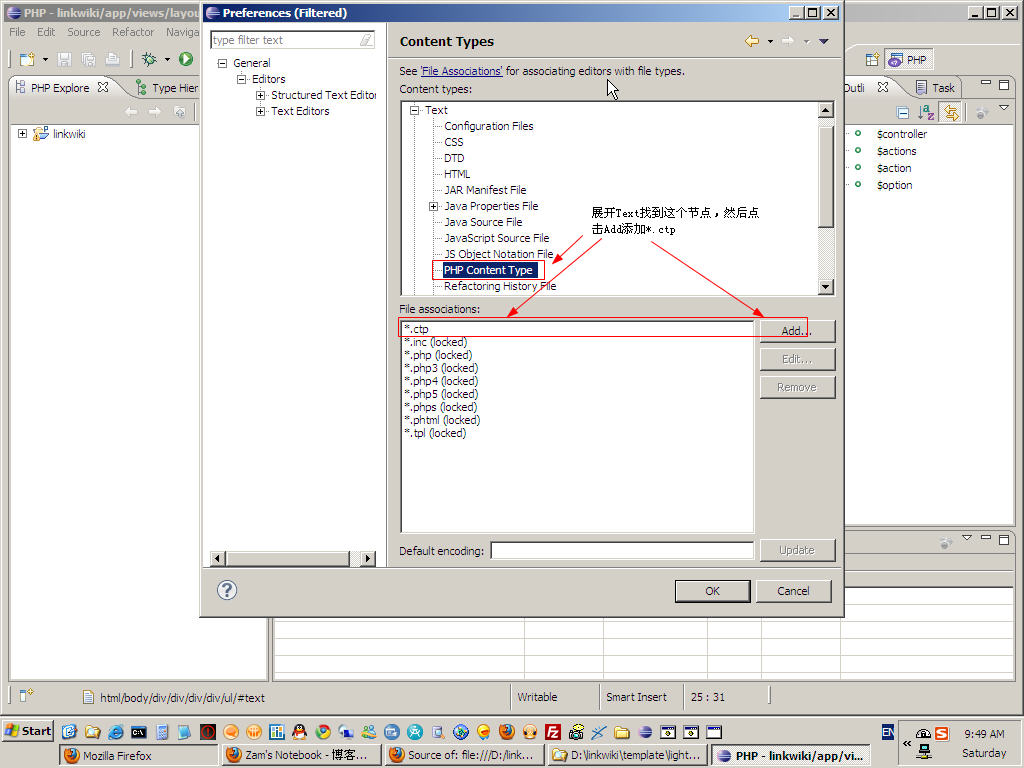Click the Debug bug icon
Viewport: 1024px width, 768px height.
click(149, 59)
